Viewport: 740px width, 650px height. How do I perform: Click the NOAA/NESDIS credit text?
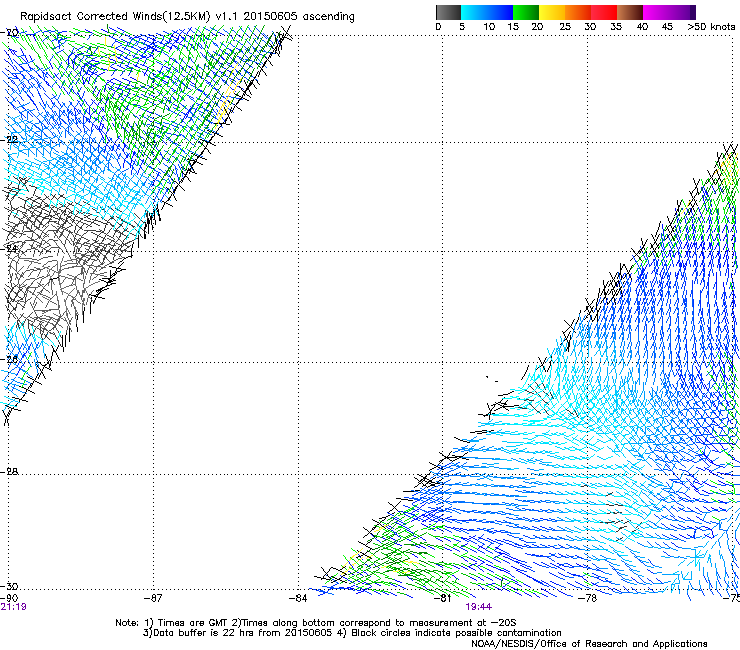589,644
